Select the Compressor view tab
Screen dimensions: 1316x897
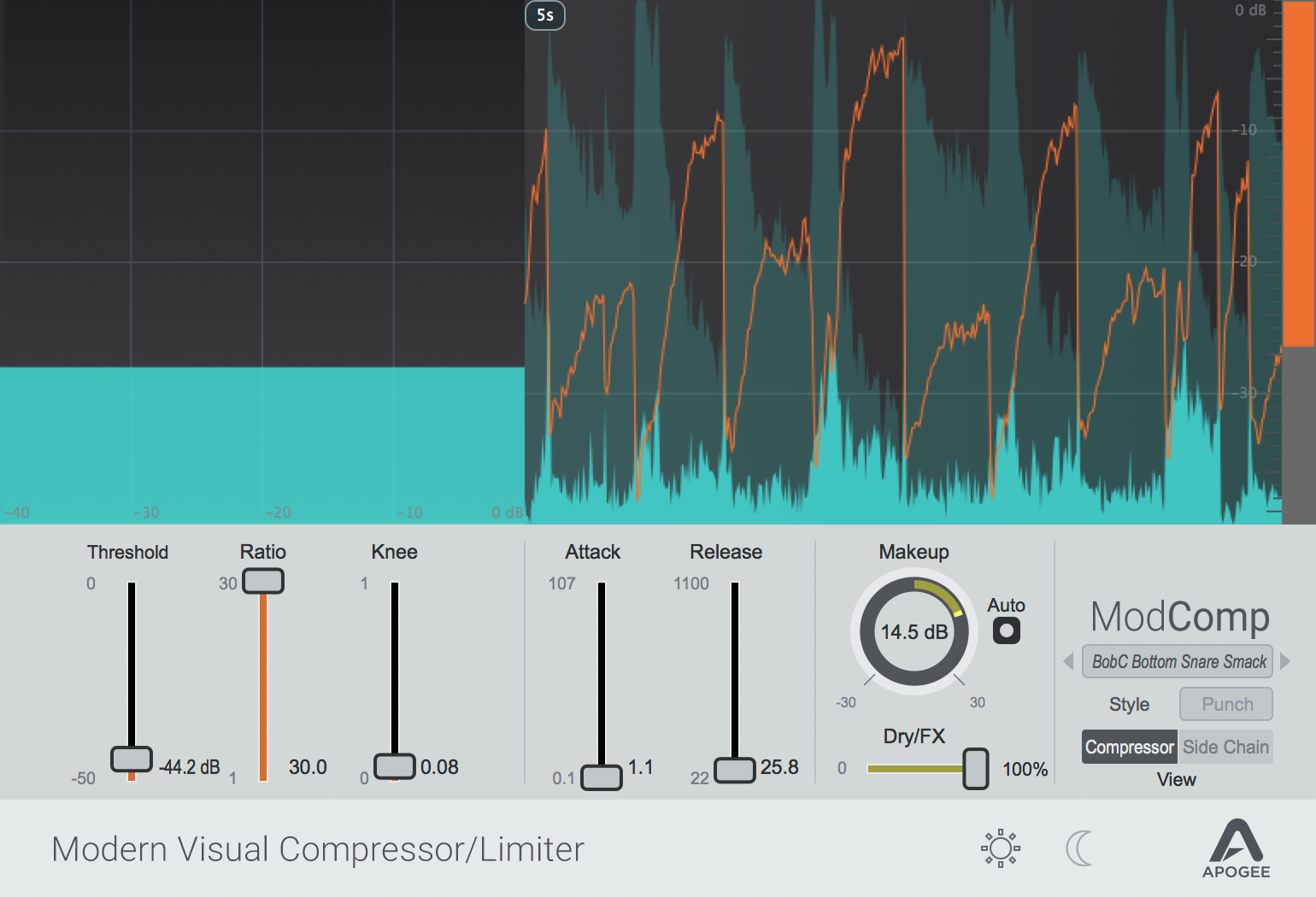click(1129, 747)
